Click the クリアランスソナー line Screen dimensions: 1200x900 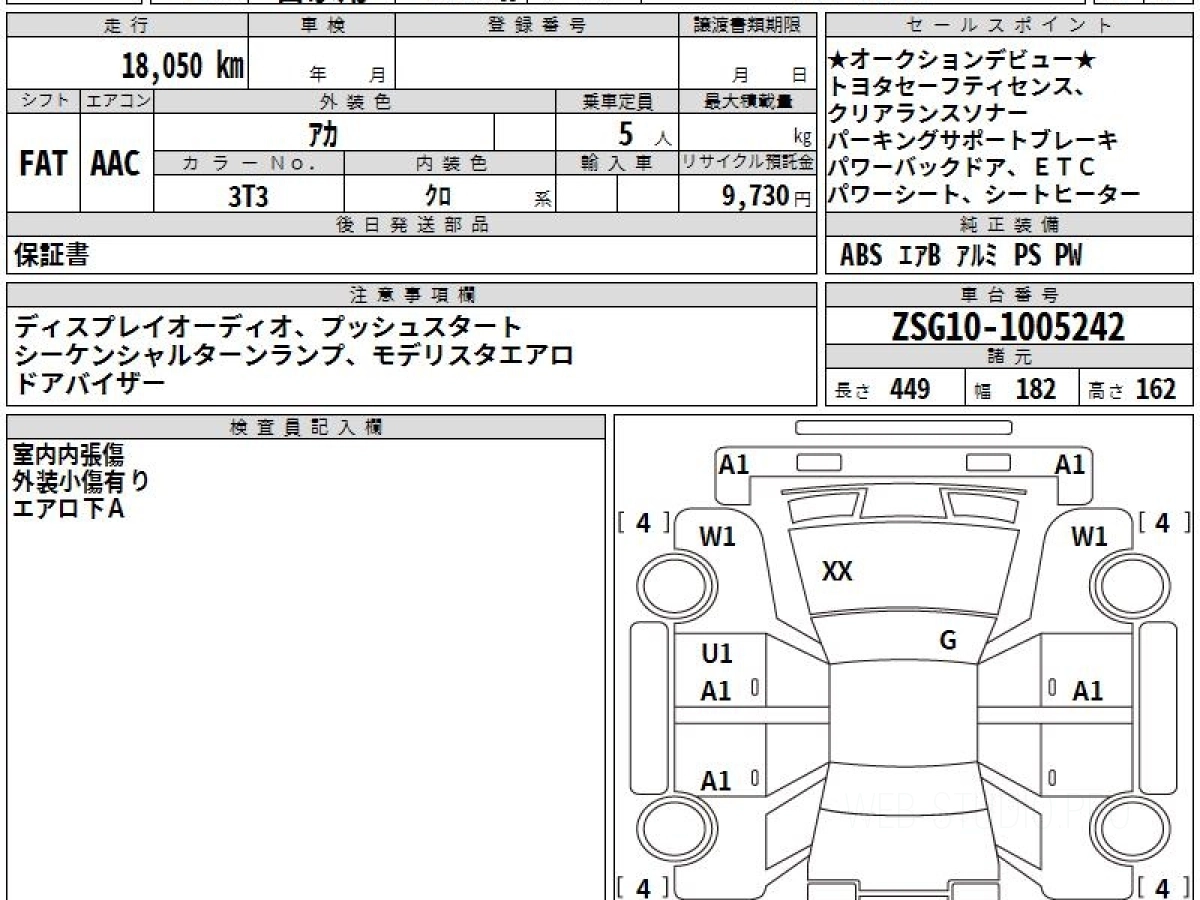click(928, 113)
